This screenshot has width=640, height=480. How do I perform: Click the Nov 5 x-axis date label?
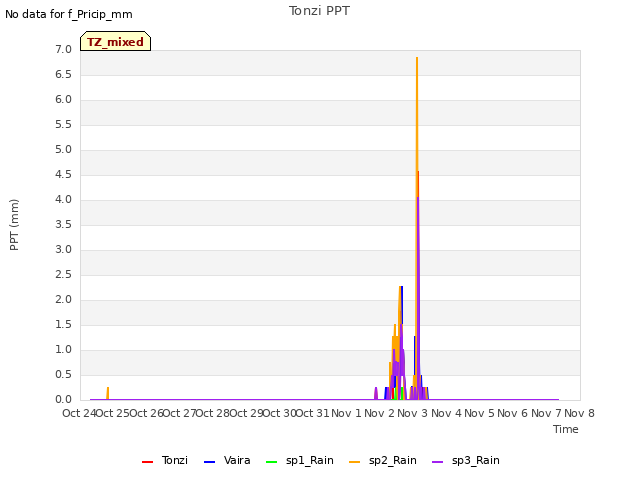pos(479,413)
